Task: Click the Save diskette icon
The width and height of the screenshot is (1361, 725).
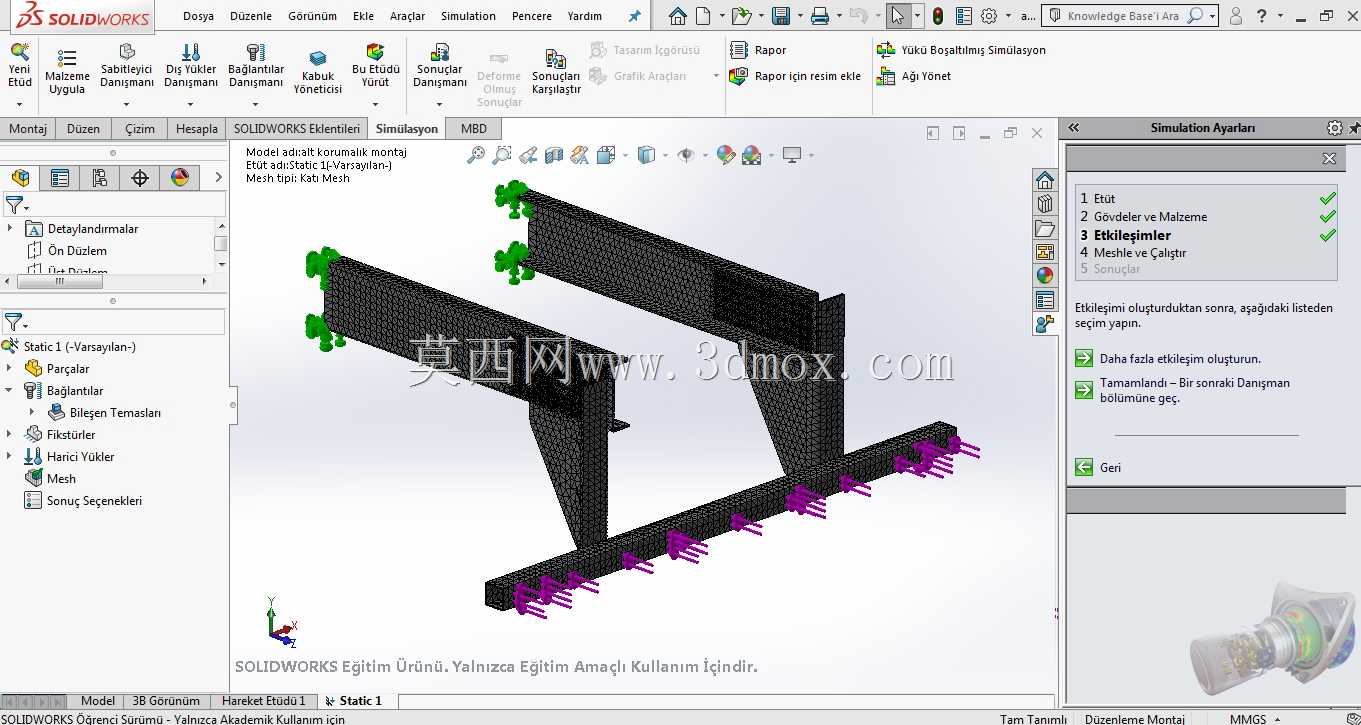Action: pos(780,16)
